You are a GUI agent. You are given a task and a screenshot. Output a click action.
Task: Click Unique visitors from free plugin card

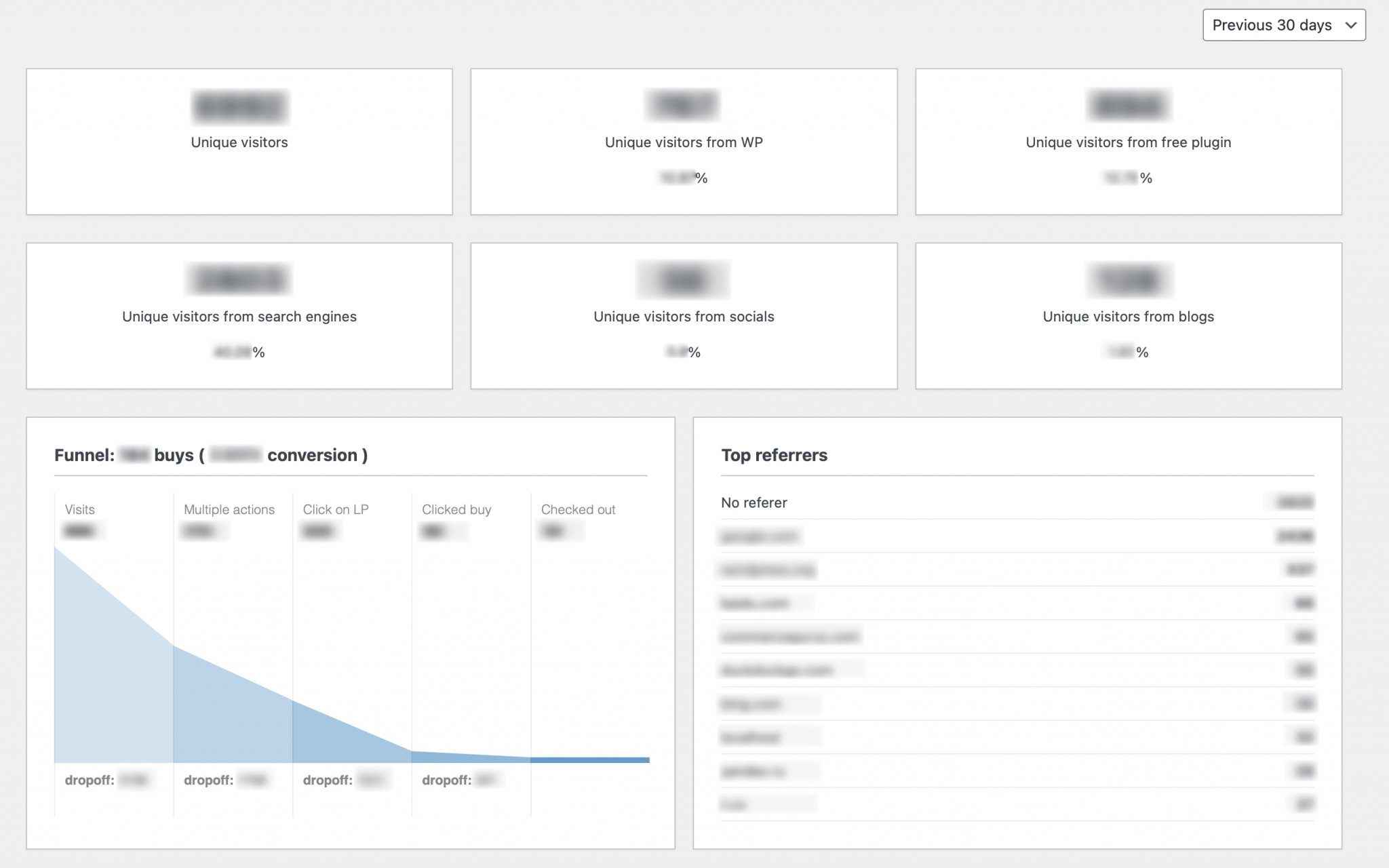1128,142
